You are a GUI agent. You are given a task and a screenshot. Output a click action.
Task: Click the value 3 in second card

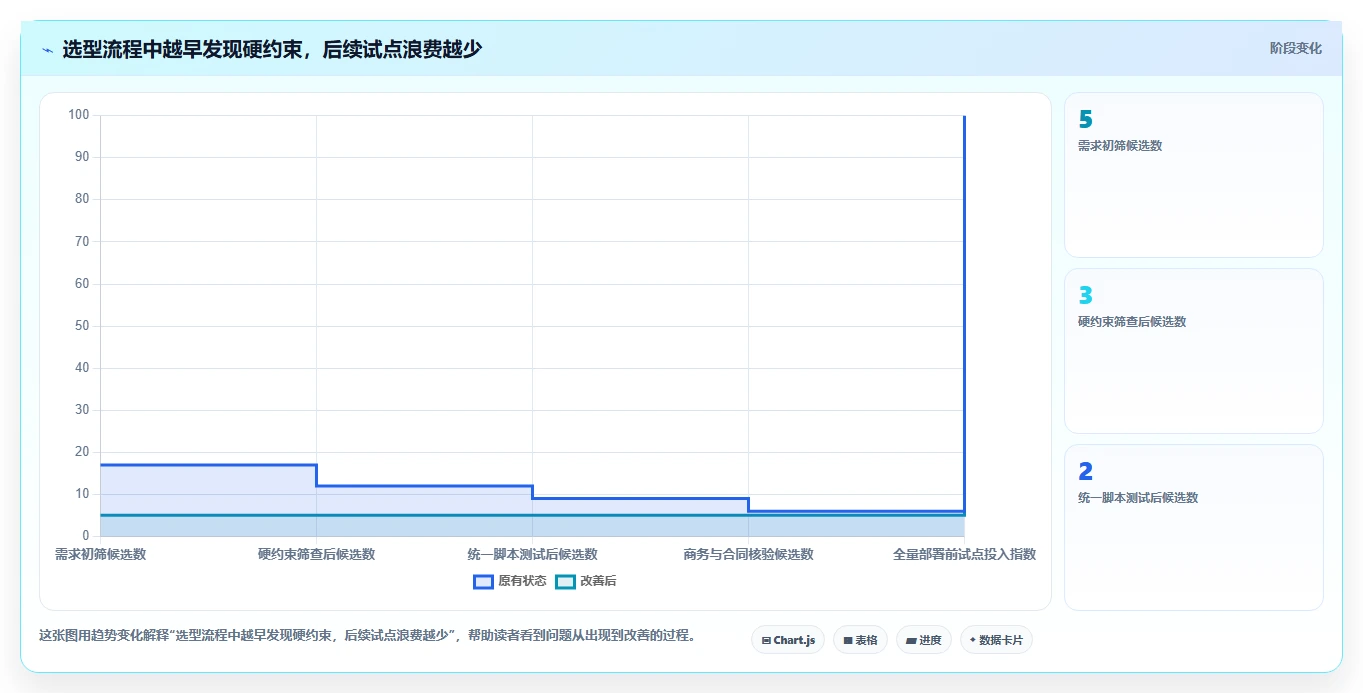tap(1086, 295)
